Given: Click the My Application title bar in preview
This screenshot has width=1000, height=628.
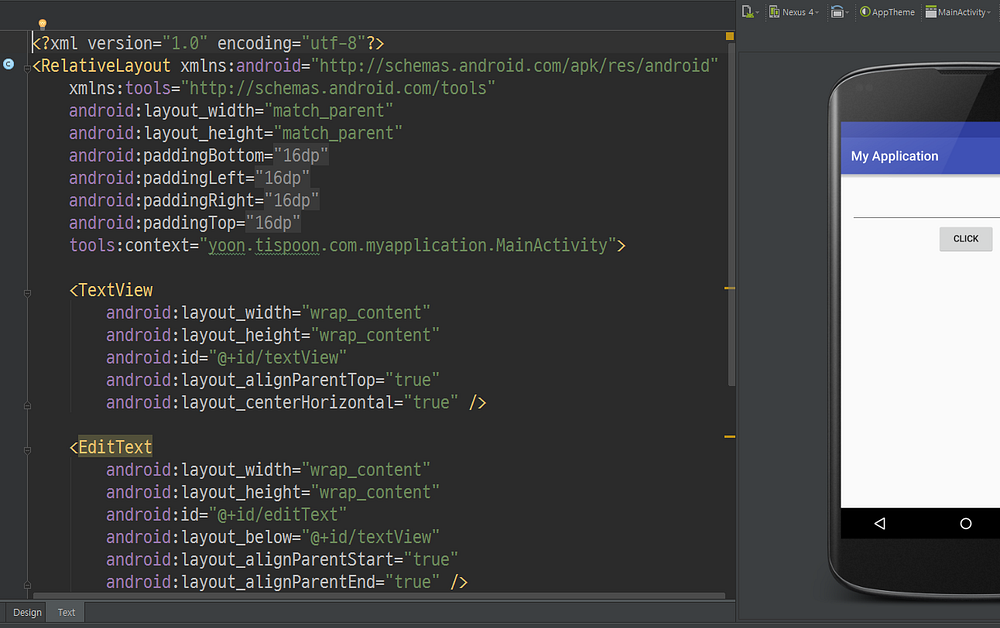Looking at the screenshot, I should 920,156.
